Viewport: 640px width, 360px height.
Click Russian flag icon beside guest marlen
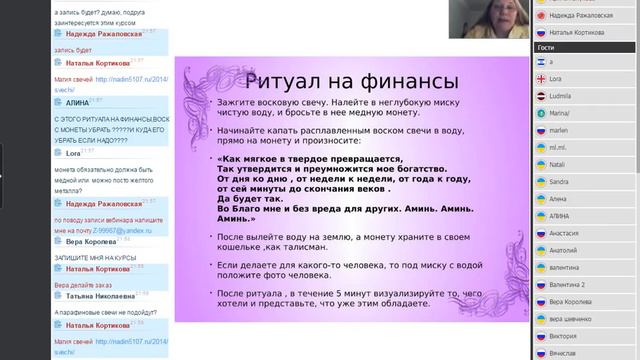tap(541, 131)
